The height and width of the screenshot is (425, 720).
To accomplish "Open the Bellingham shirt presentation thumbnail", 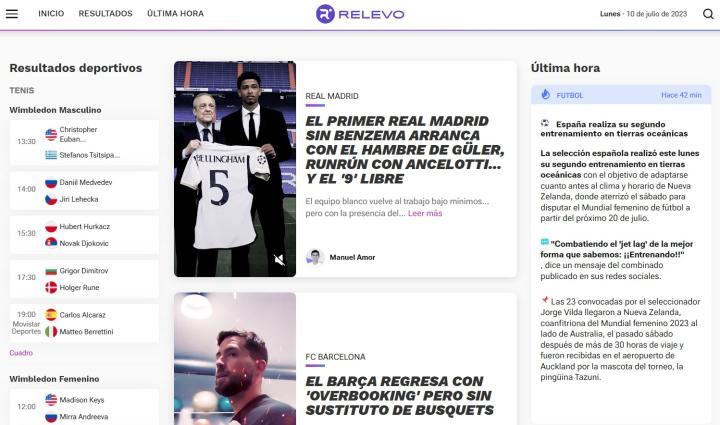I will pos(235,169).
